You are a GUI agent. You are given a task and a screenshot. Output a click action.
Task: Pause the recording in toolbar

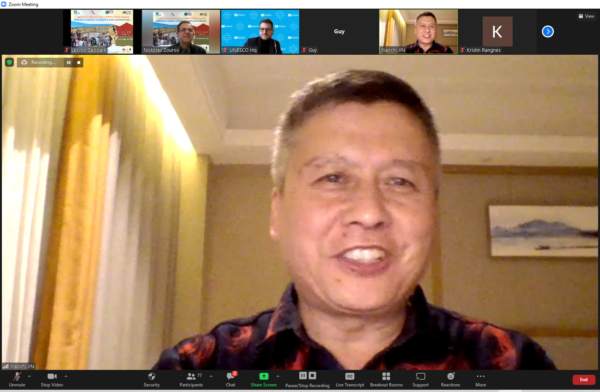pyautogui.click(x=303, y=376)
